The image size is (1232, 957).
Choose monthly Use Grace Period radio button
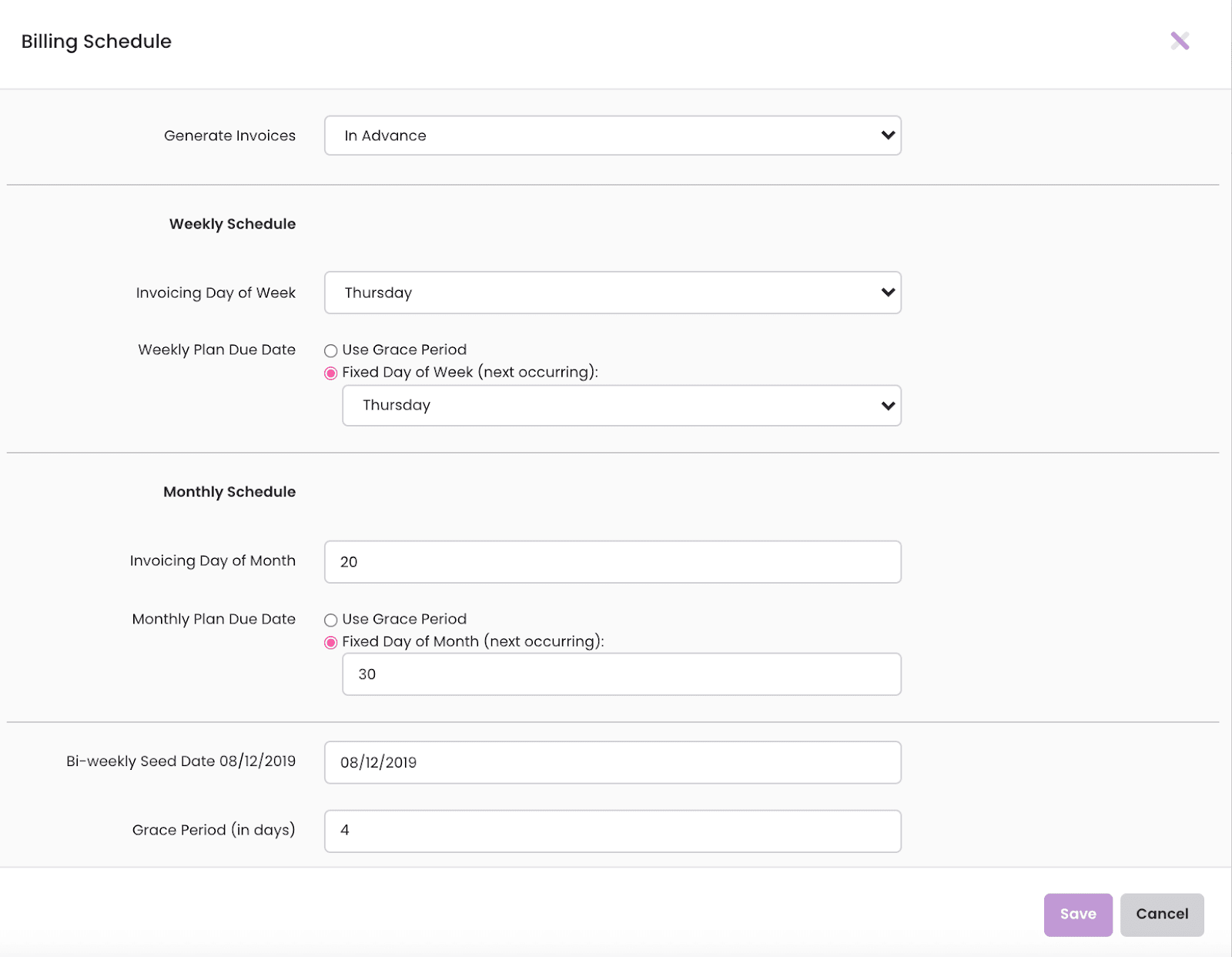(x=331, y=620)
